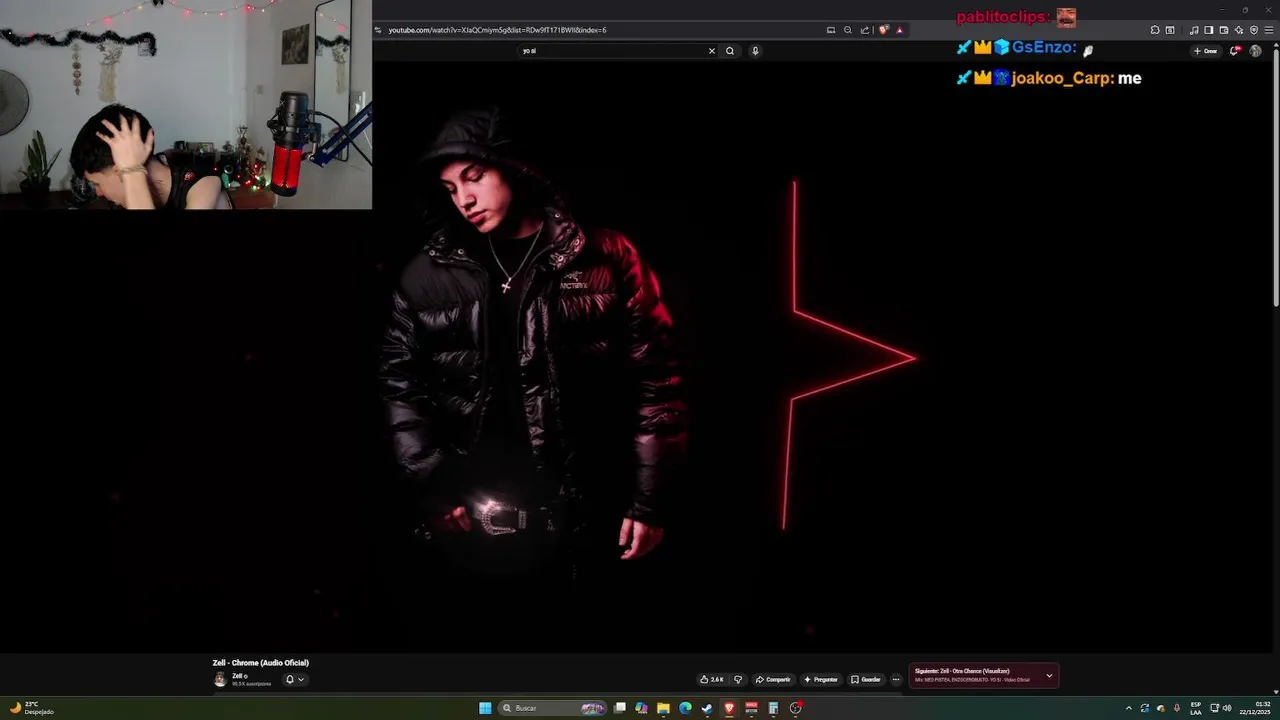Screen dimensions: 1280x720
Task: Open more actions three-dot menu under video
Action: coord(896,679)
